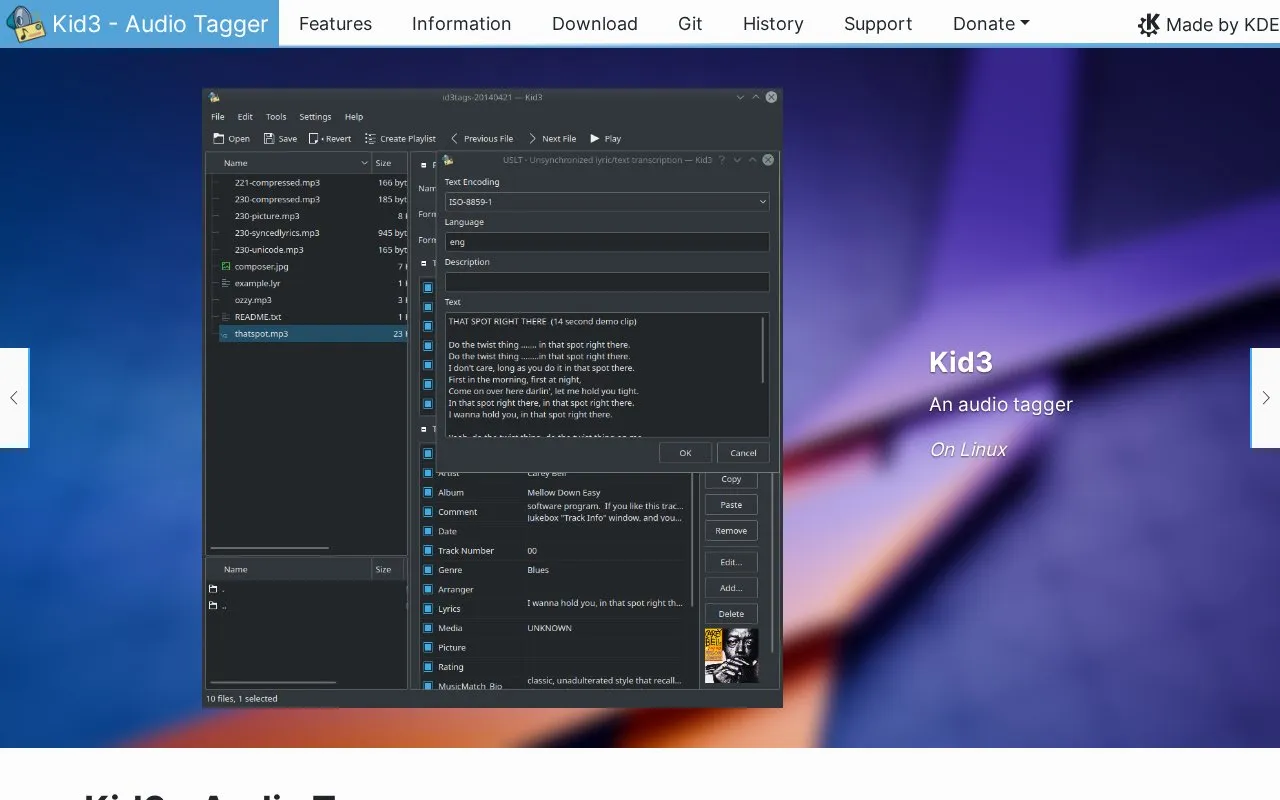
Task: Open the Features page
Action: point(335,24)
